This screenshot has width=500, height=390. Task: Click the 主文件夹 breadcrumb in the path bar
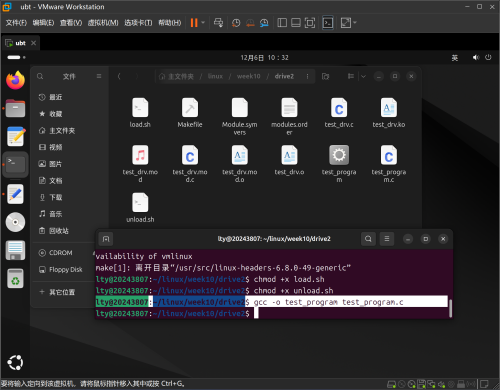(177, 76)
